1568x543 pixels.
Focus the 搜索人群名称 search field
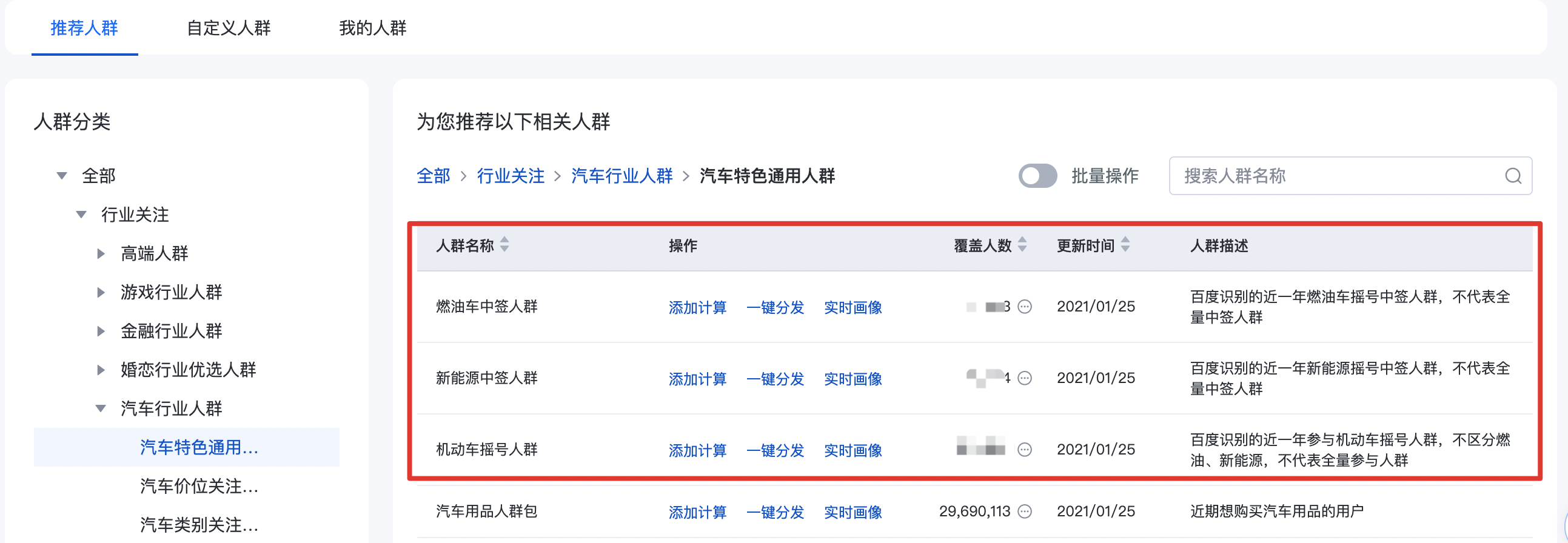pos(1339,176)
